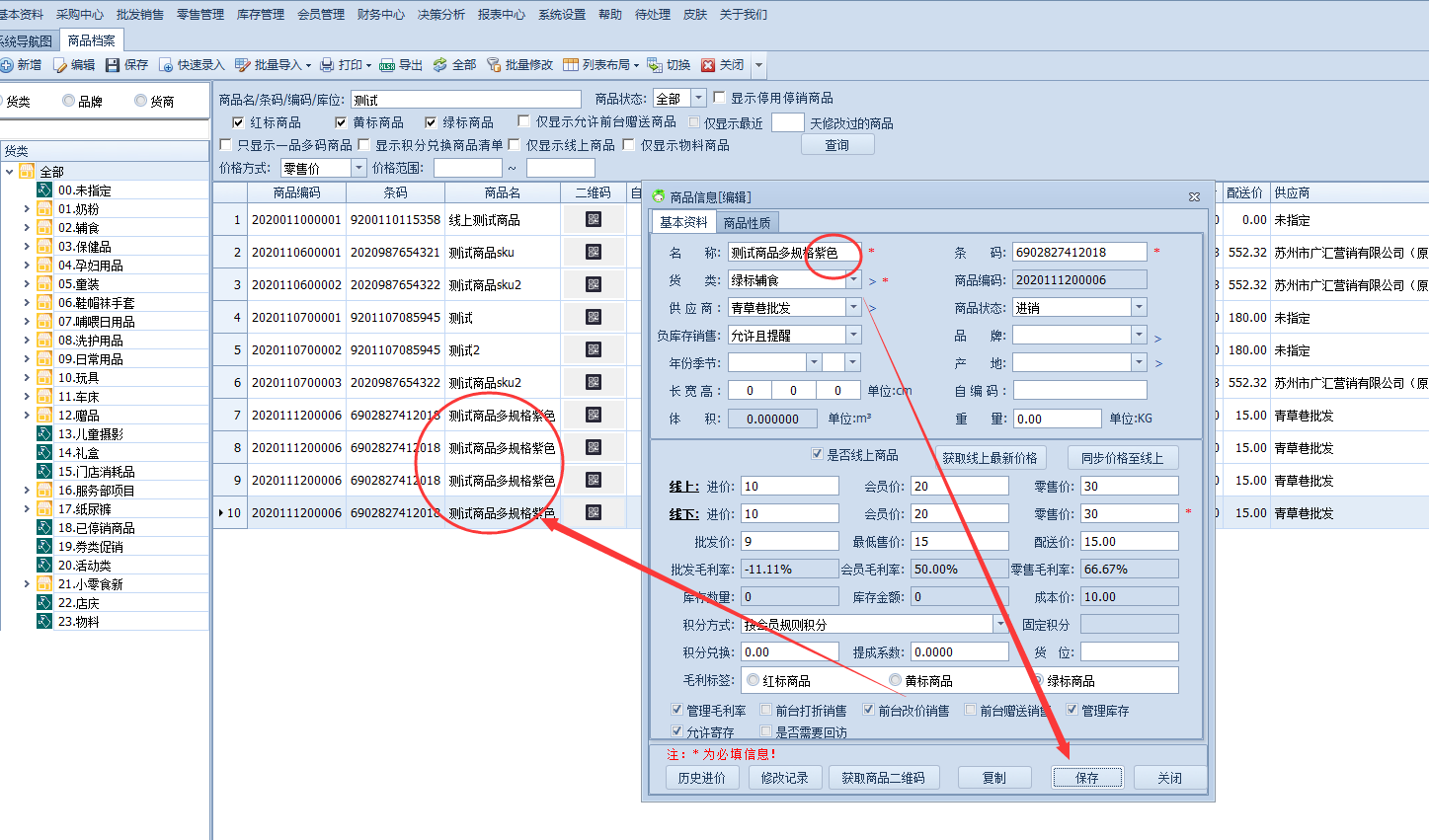
Task: Open the 供应商 dropdown in dialog
Action: click(x=854, y=308)
